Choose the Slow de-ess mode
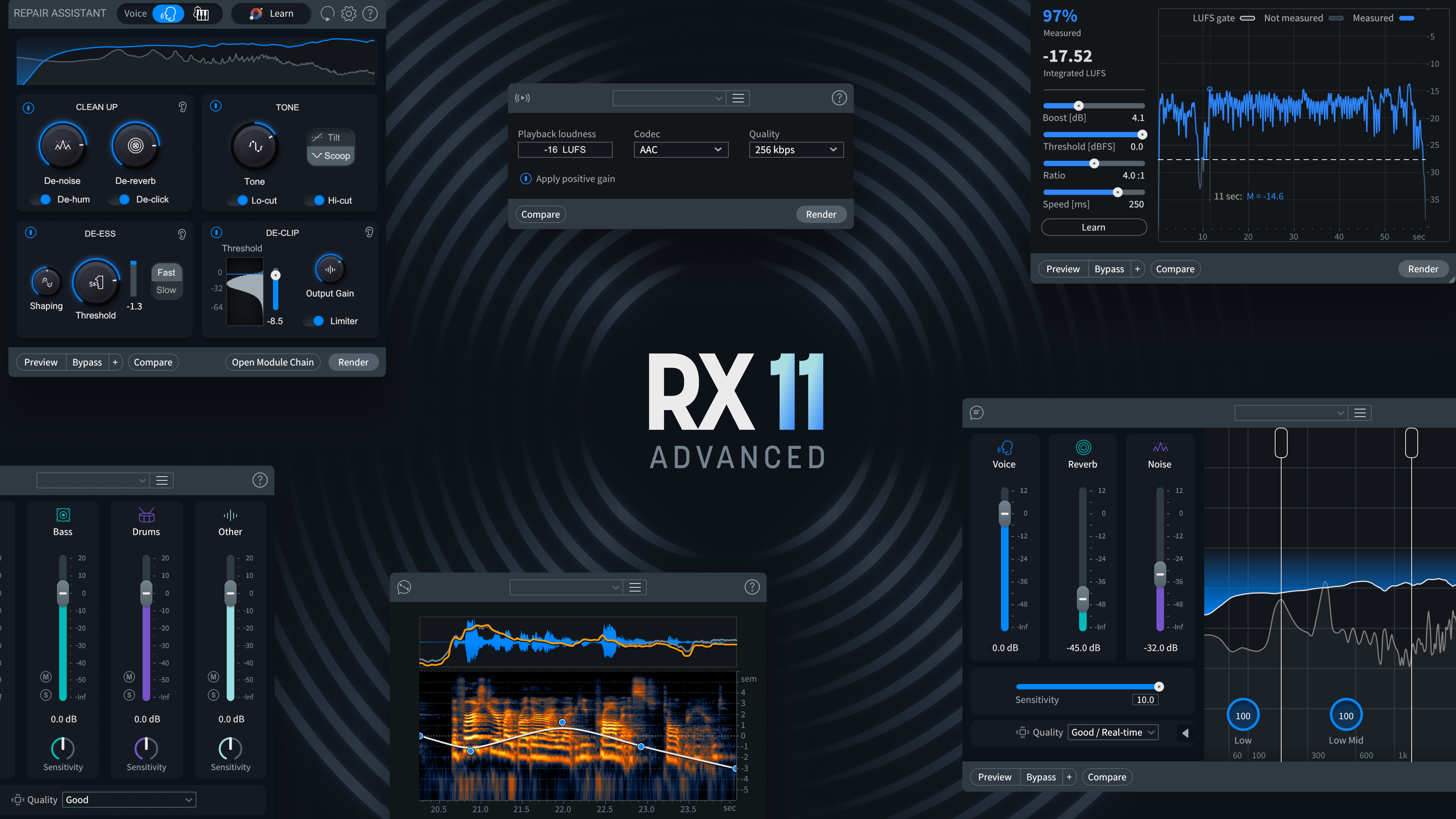This screenshot has height=819, width=1456. 166,290
